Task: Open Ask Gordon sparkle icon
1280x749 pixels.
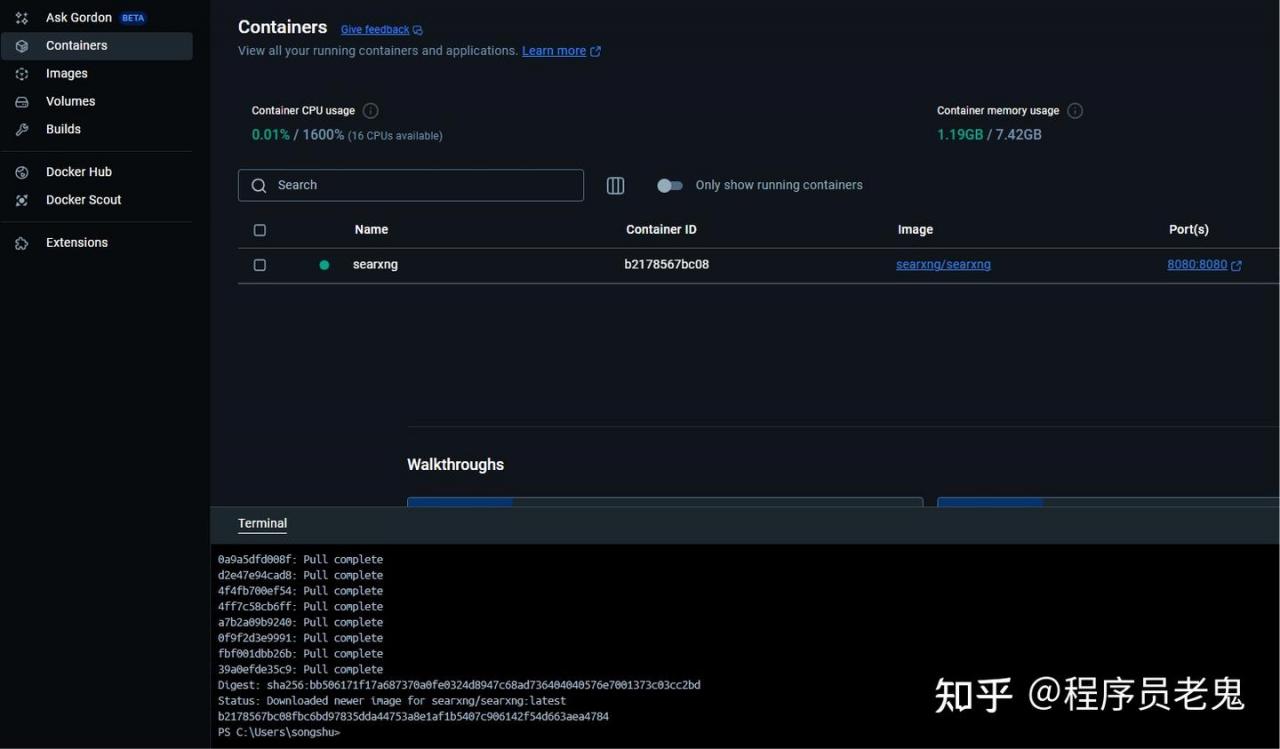Action: pos(22,18)
